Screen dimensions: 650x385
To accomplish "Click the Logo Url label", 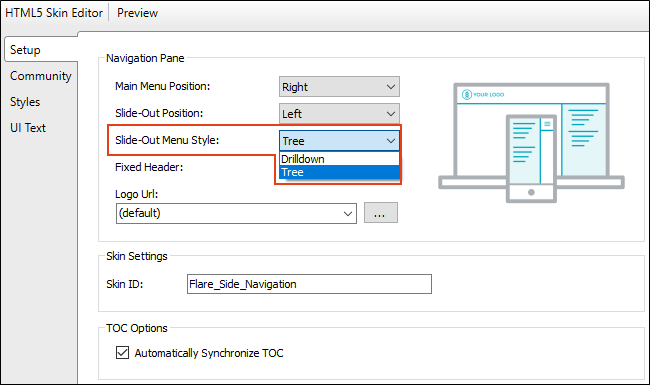I will click(136, 194).
